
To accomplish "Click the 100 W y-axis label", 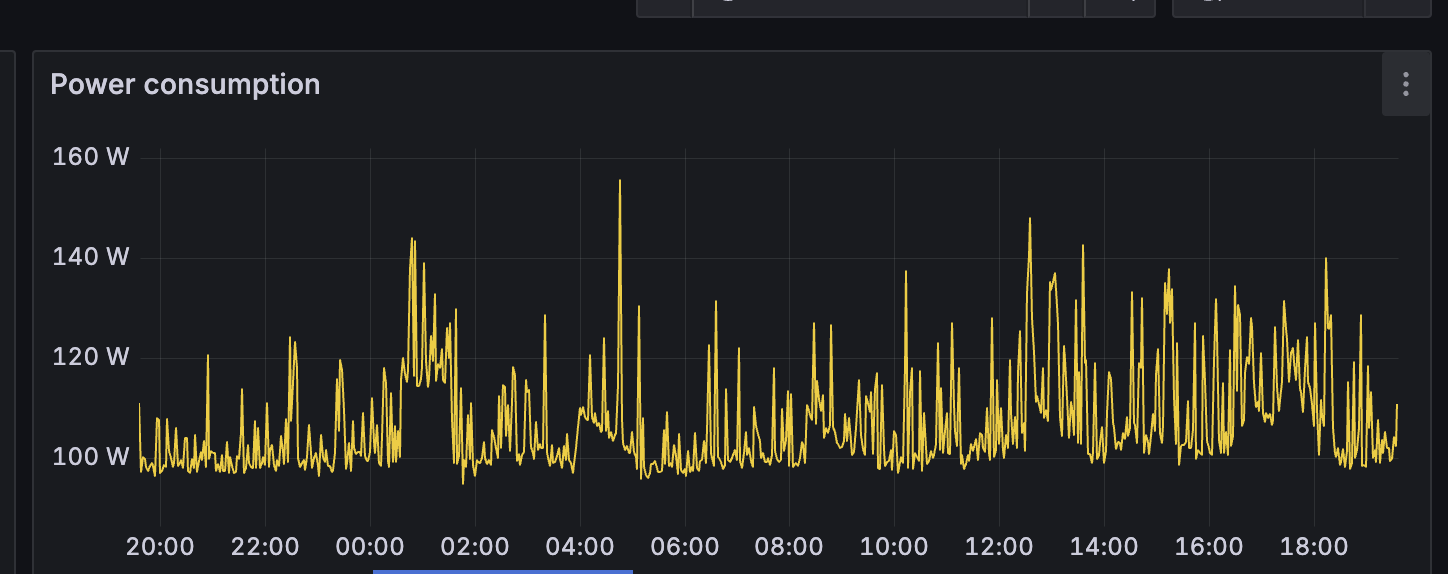I will pyautogui.click(x=91, y=457).
